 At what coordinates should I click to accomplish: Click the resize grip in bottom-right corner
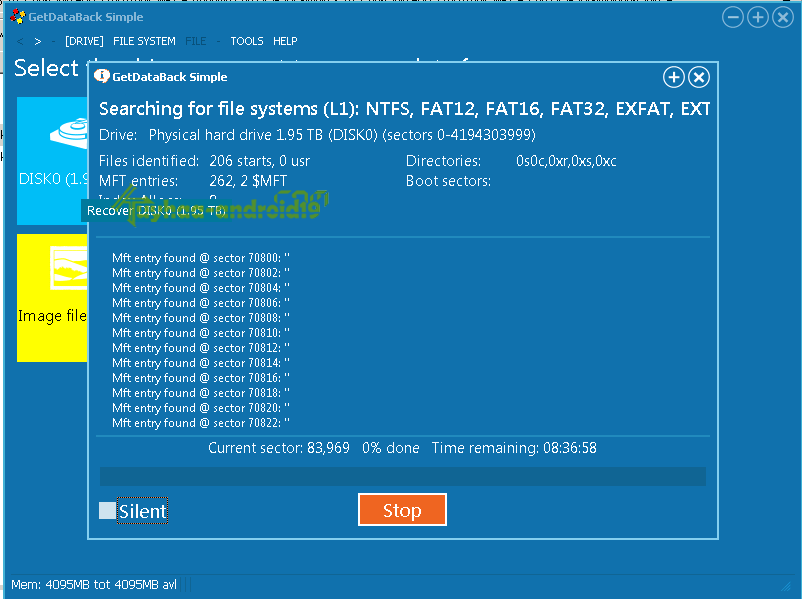pos(786,586)
